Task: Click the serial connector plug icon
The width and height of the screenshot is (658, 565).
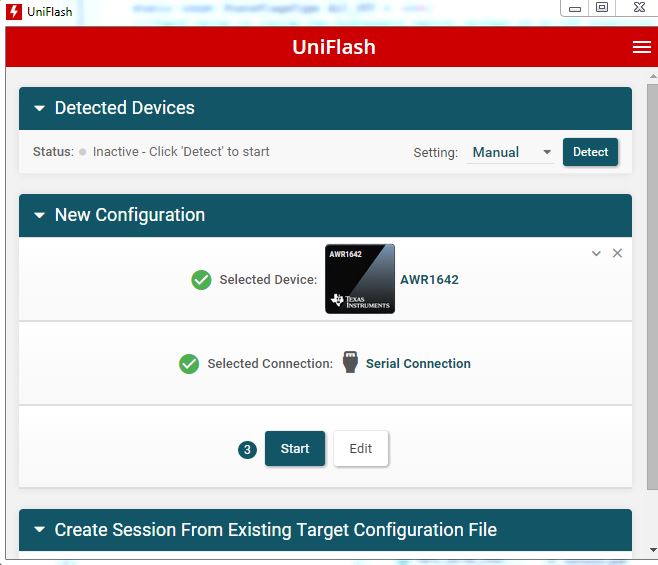Action: [x=350, y=363]
